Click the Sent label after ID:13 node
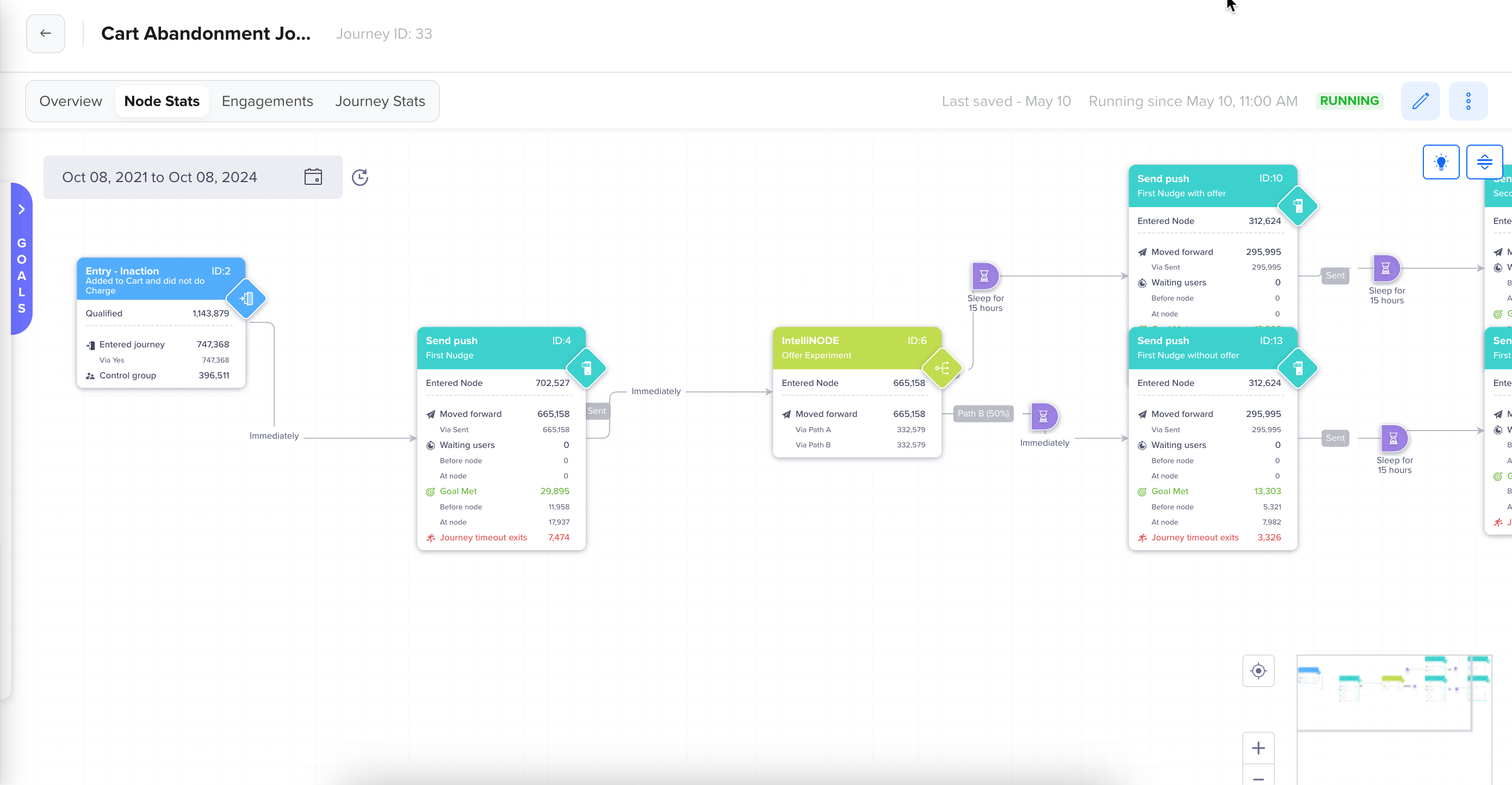The height and width of the screenshot is (785, 1512). (x=1335, y=438)
